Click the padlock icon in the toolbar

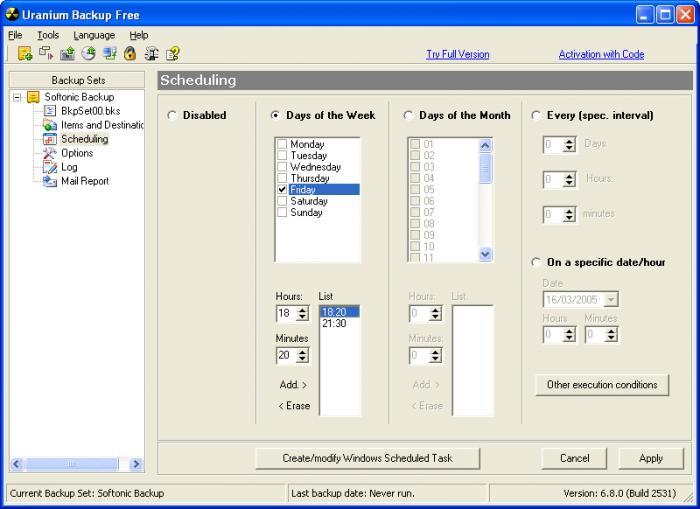(x=129, y=54)
